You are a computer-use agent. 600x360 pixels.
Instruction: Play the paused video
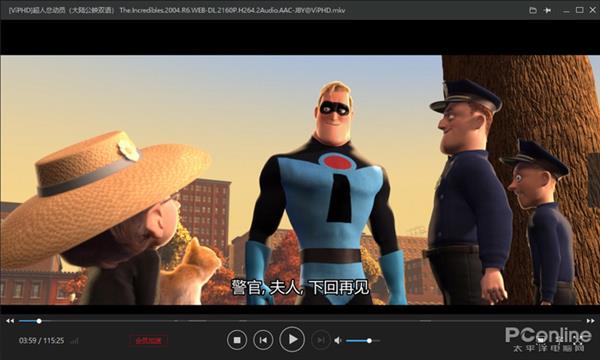(x=292, y=339)
